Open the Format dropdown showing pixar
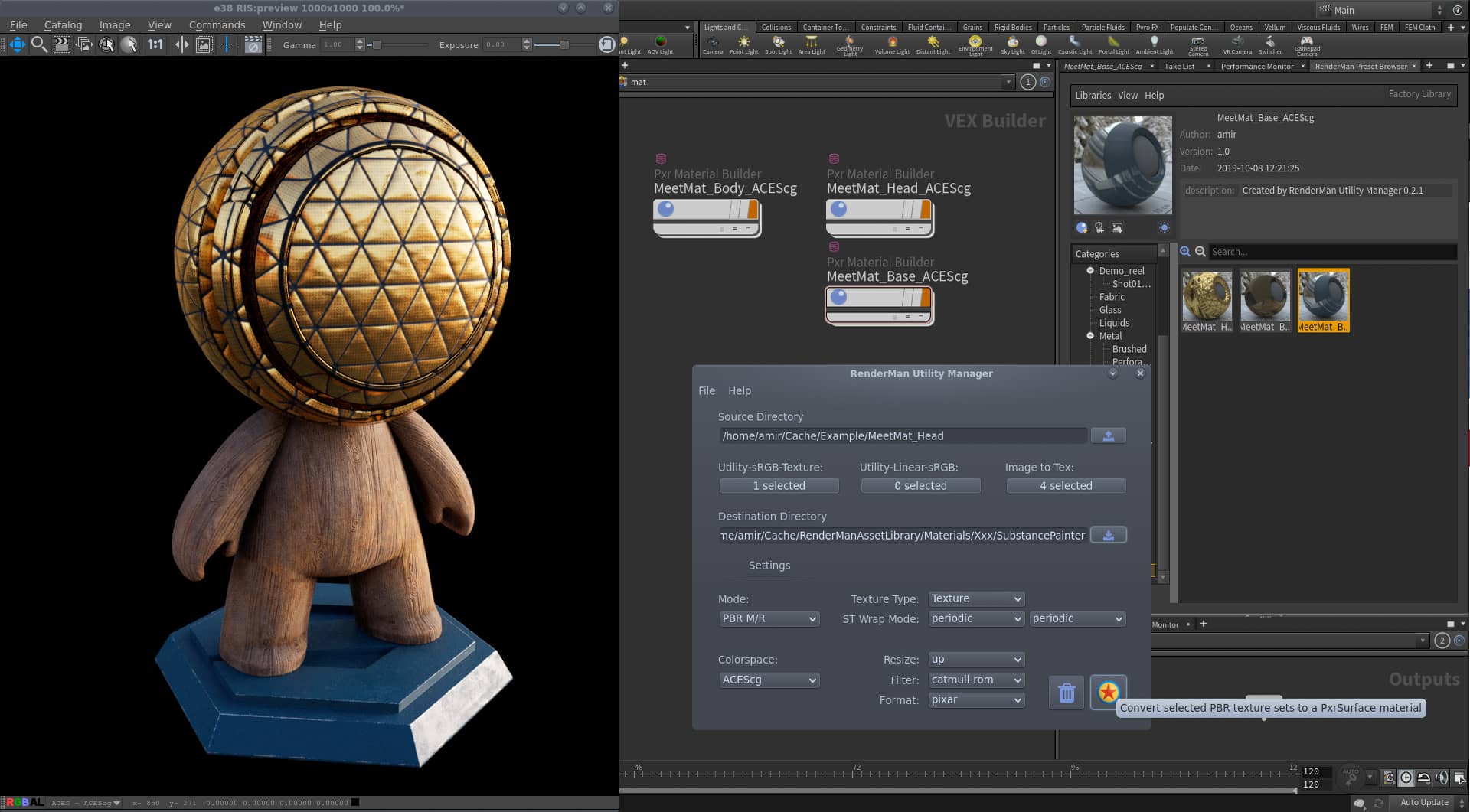 click(x=975, y=699)
